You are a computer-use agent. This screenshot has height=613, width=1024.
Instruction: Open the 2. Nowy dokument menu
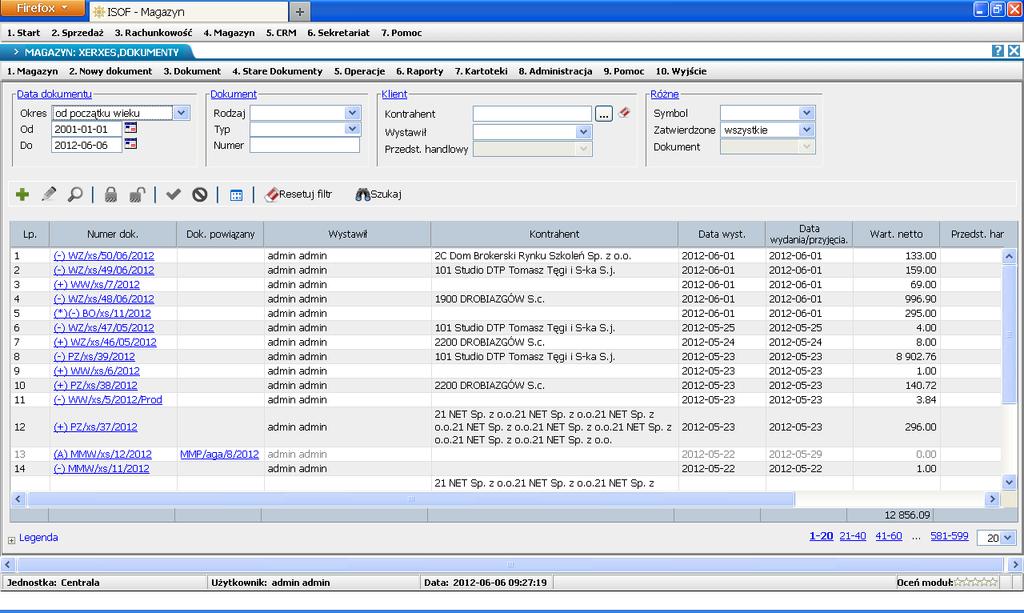(x=110, y=71)
